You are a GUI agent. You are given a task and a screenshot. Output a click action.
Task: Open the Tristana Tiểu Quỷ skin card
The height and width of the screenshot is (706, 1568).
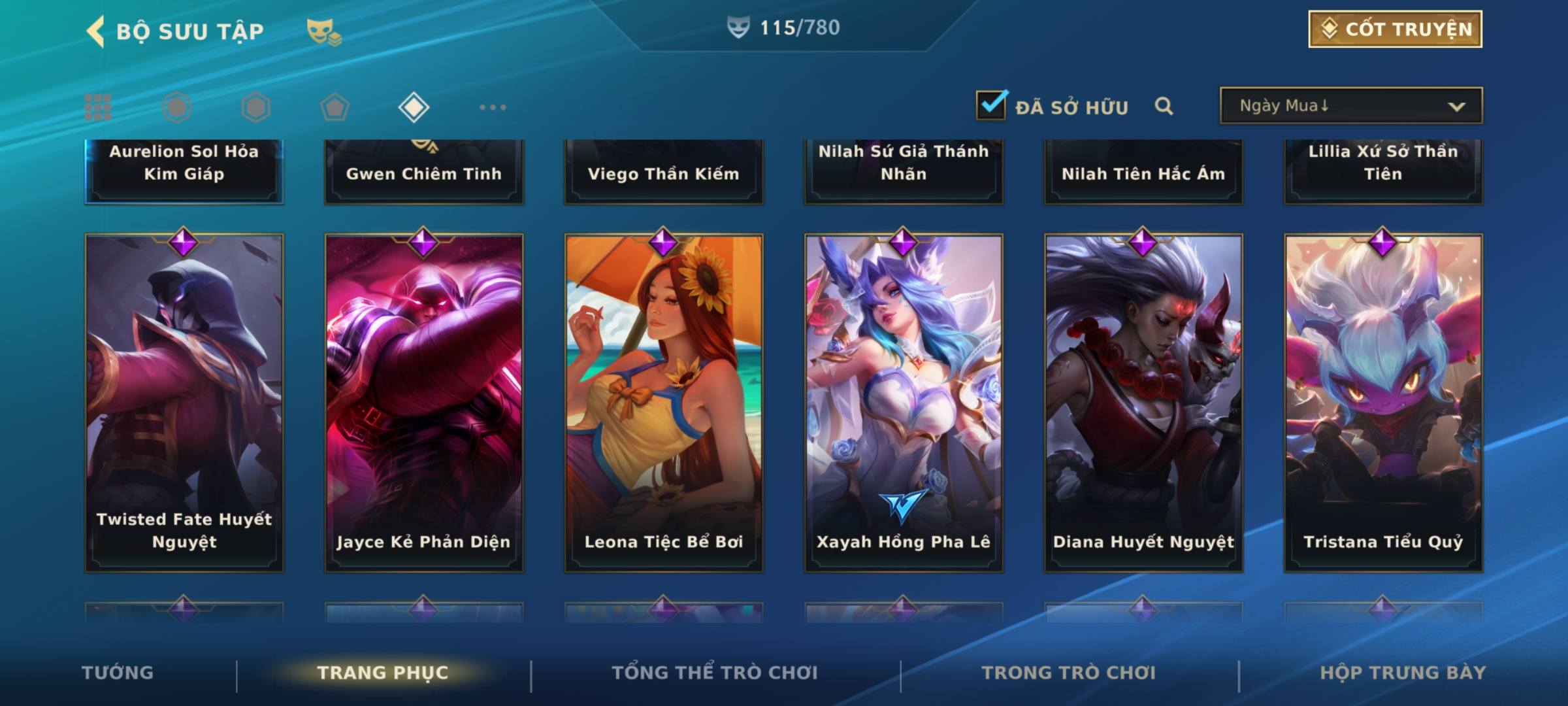(1383, 403)
